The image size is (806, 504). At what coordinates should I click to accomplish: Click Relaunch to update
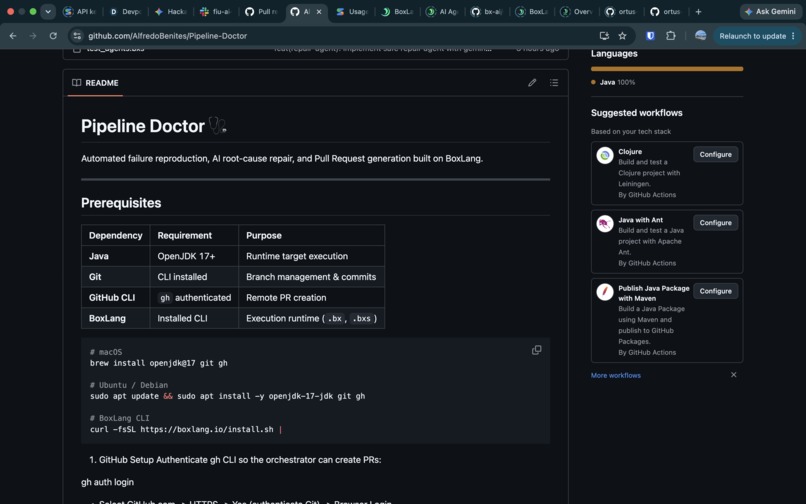pos(752,36)
